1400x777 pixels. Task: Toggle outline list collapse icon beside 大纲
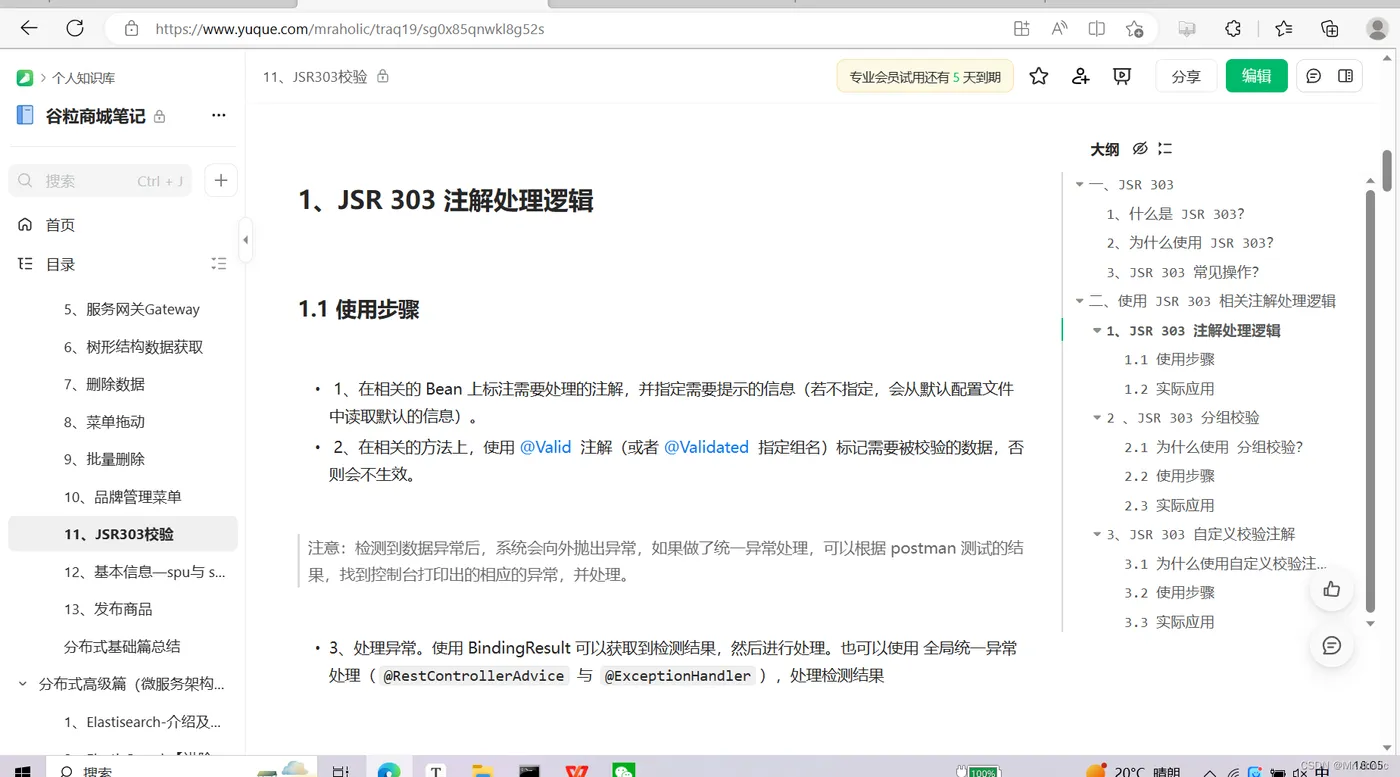point(1165,149)
